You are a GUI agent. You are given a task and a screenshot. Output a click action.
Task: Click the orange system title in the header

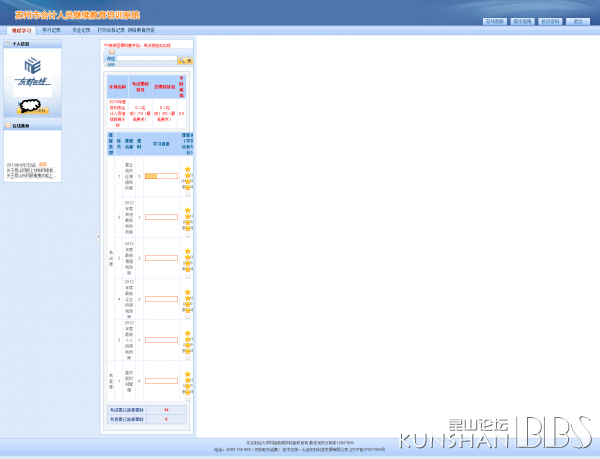coord(77,15)
